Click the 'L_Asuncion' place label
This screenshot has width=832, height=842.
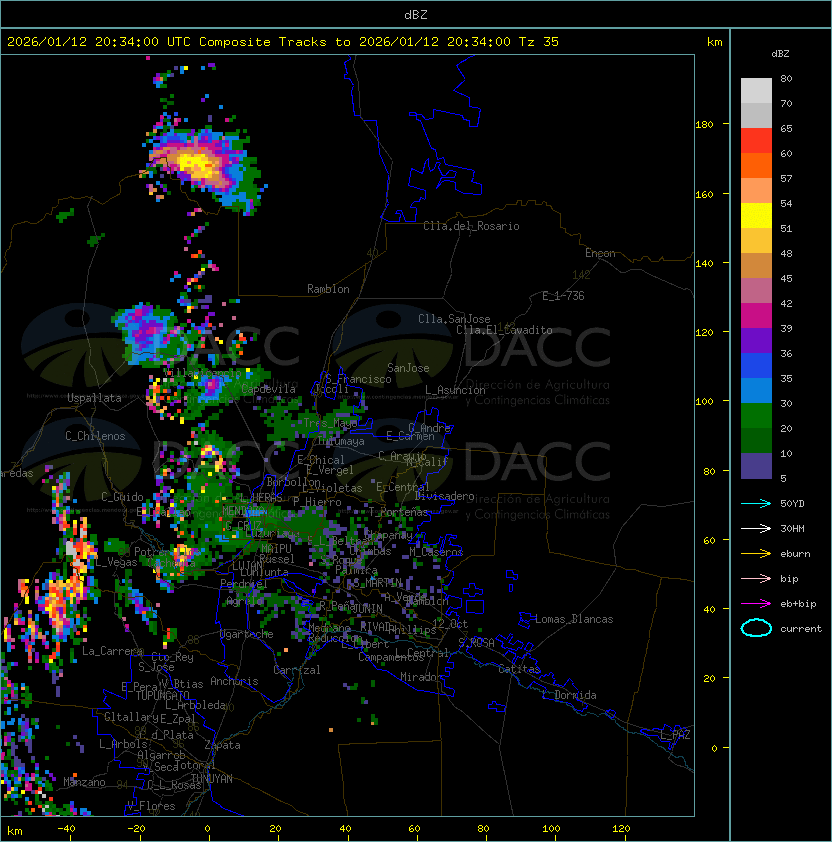pos(455,390)
